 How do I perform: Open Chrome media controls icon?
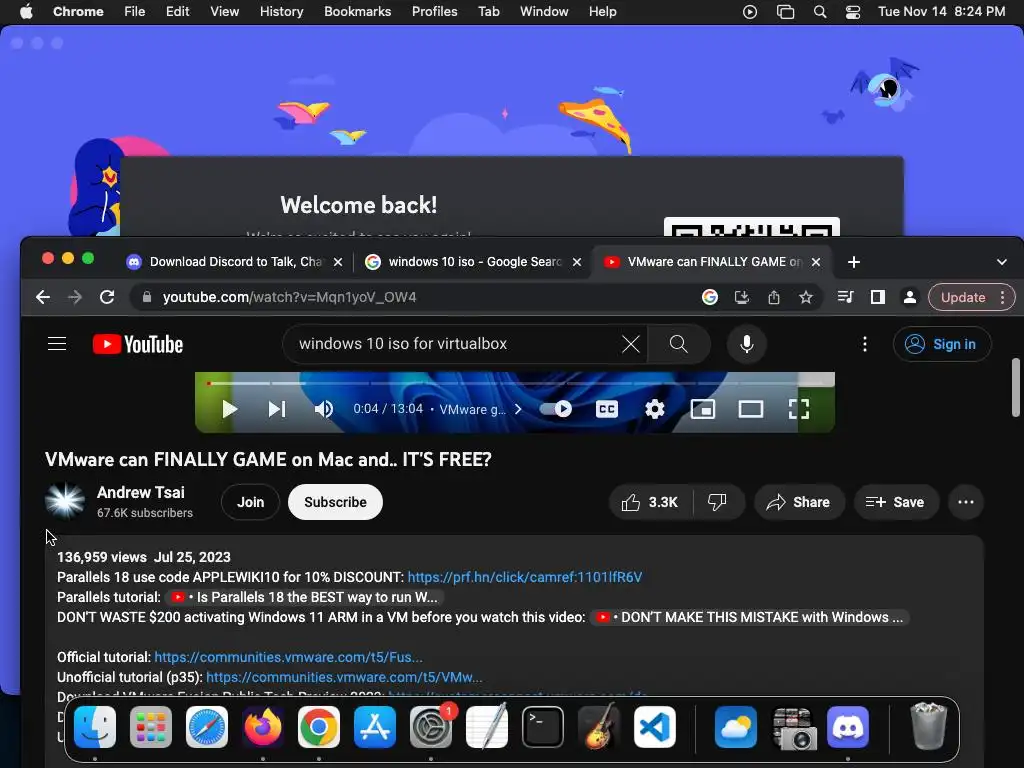pos(846,297)
